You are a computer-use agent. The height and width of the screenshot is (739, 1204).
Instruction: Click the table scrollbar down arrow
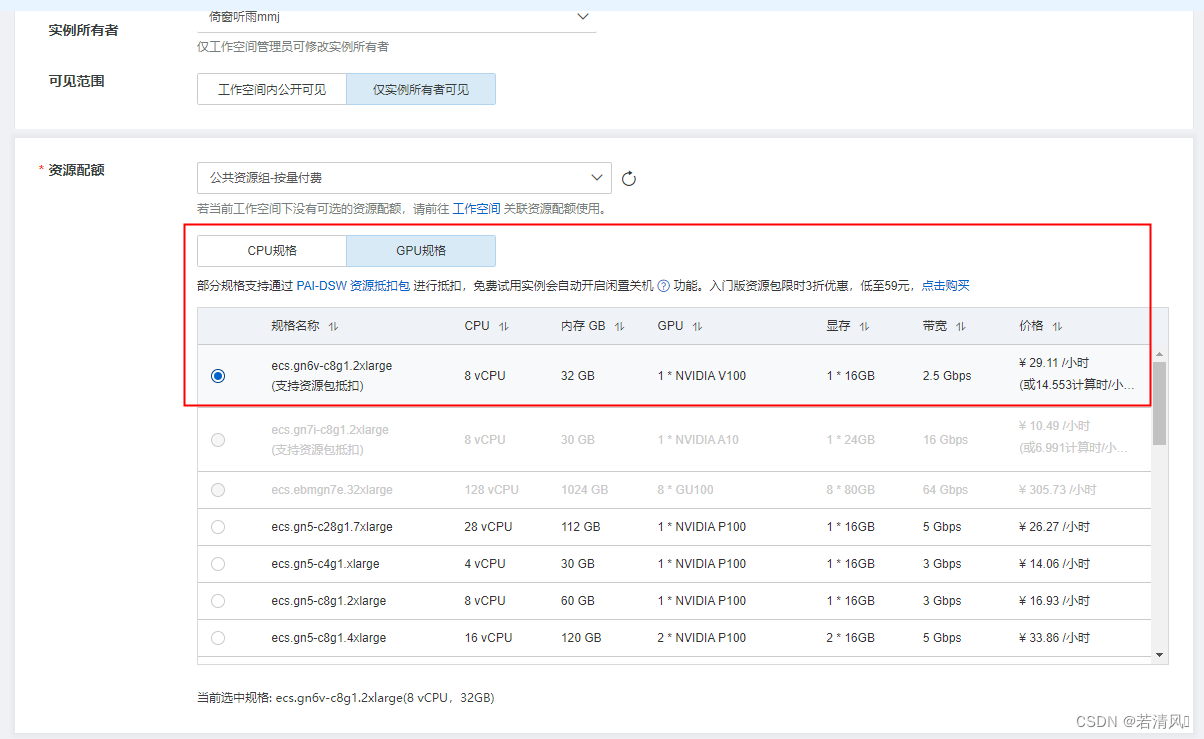pyautogui.click(x=1160, y=654)
